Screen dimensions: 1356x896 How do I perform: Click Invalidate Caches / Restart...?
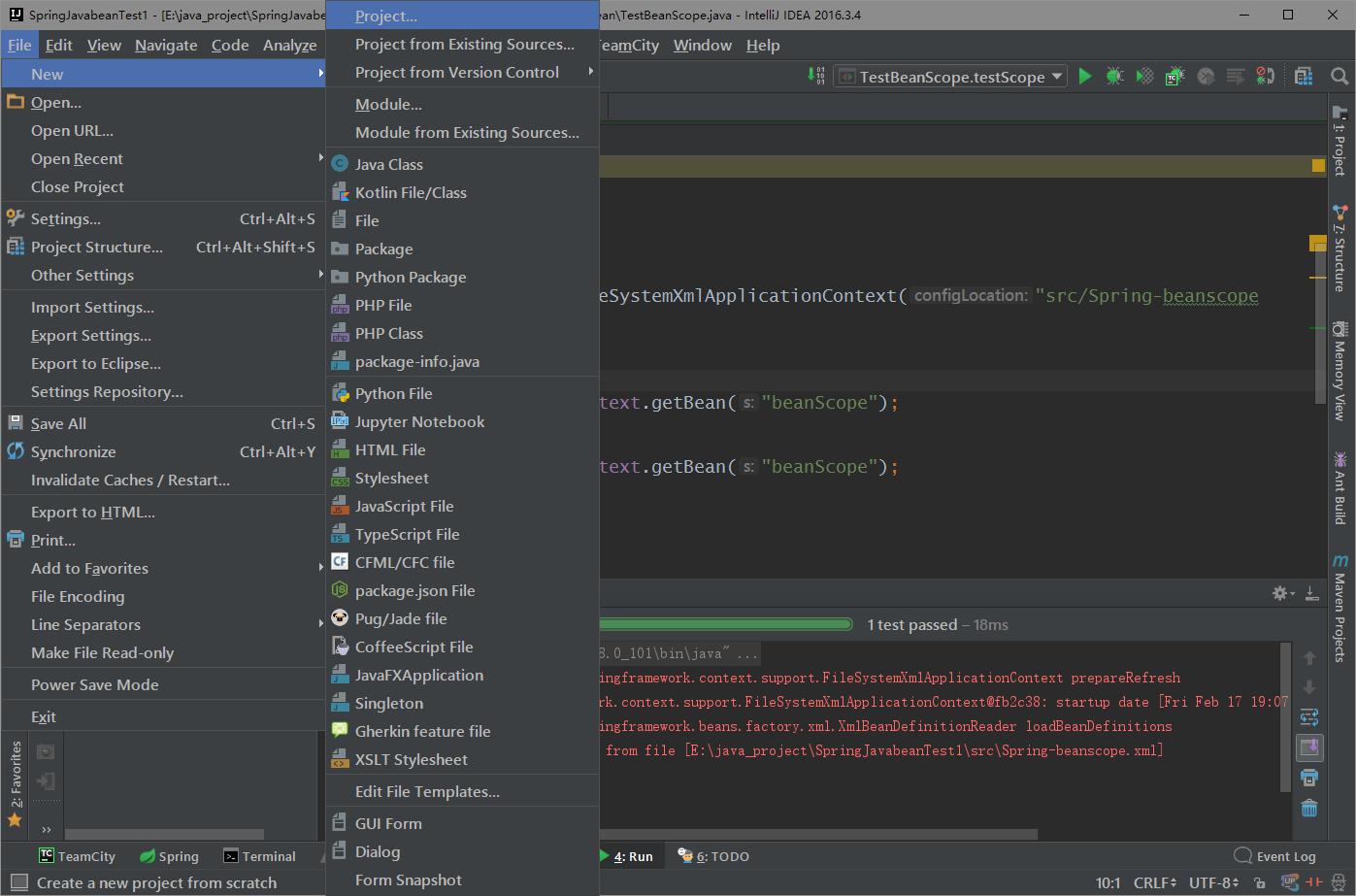163,480
